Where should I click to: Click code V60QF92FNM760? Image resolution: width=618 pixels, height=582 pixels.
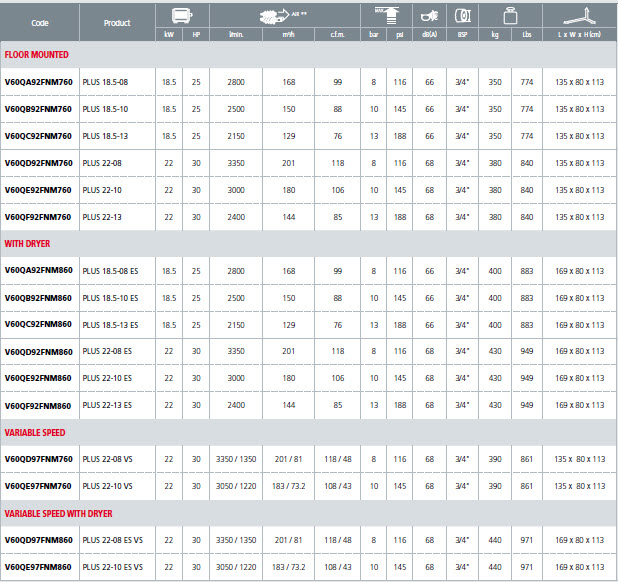click(x=38, y=217)
